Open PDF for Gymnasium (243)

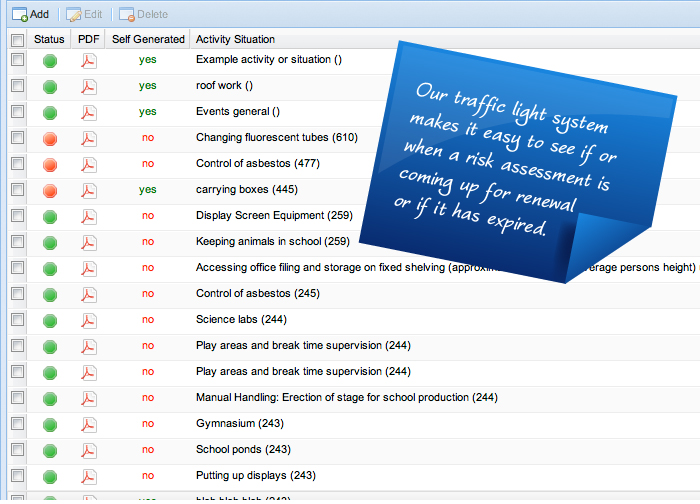[88, 425]
